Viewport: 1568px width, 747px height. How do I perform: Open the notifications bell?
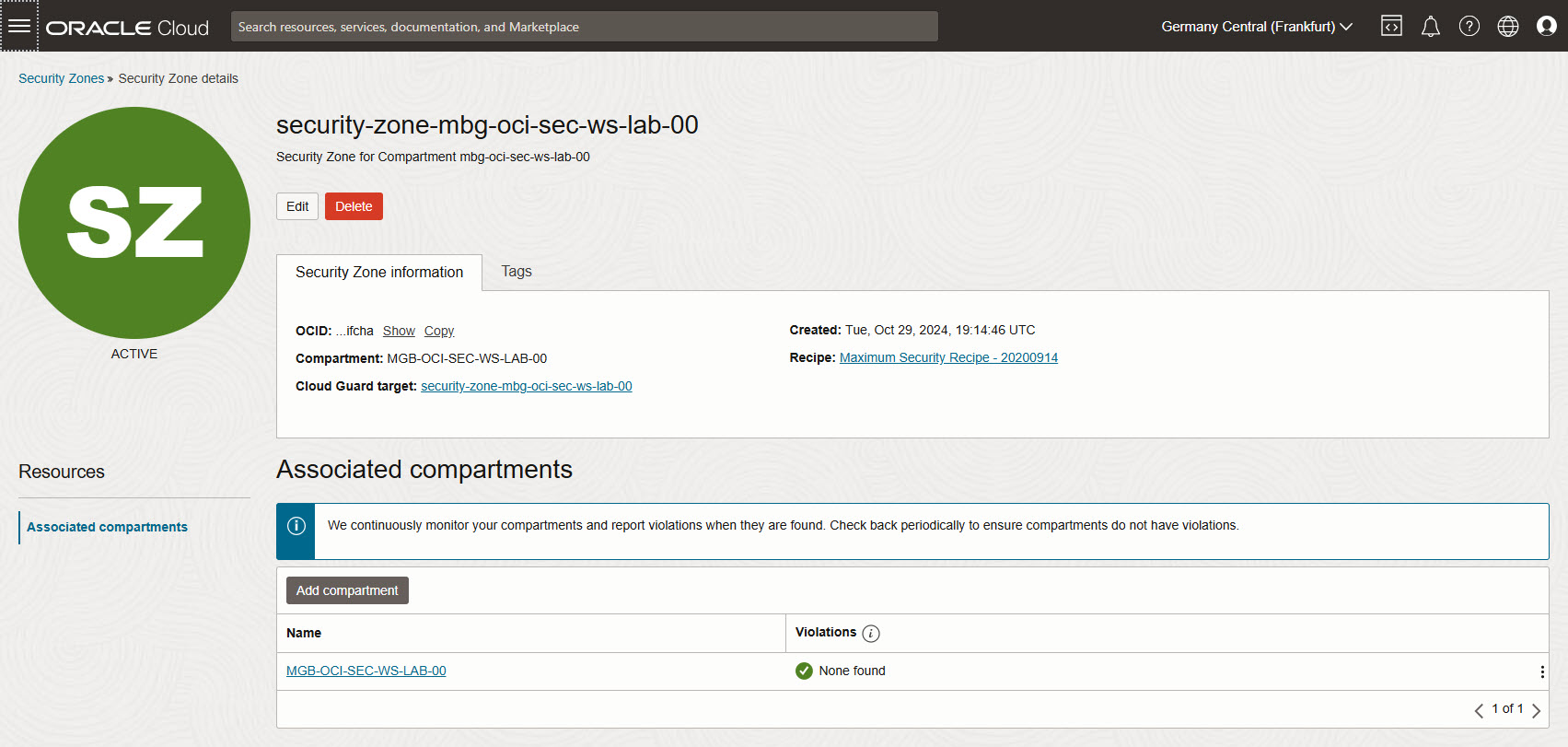[x=1430, y=27]
